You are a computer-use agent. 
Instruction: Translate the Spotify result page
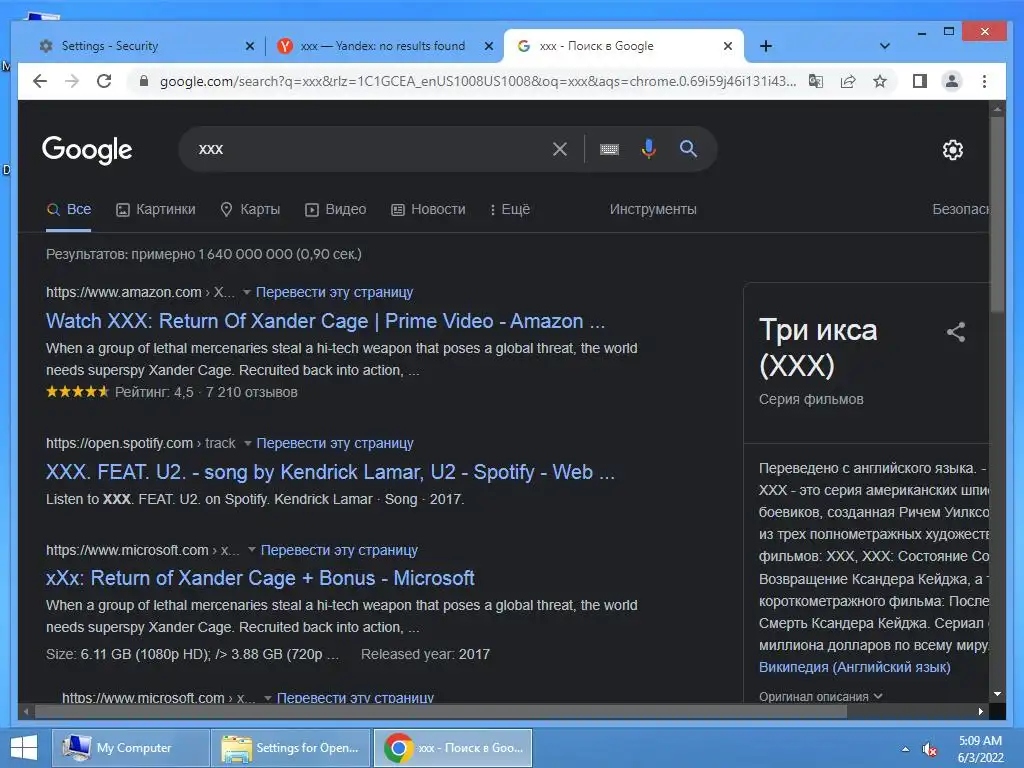(335, 443)
